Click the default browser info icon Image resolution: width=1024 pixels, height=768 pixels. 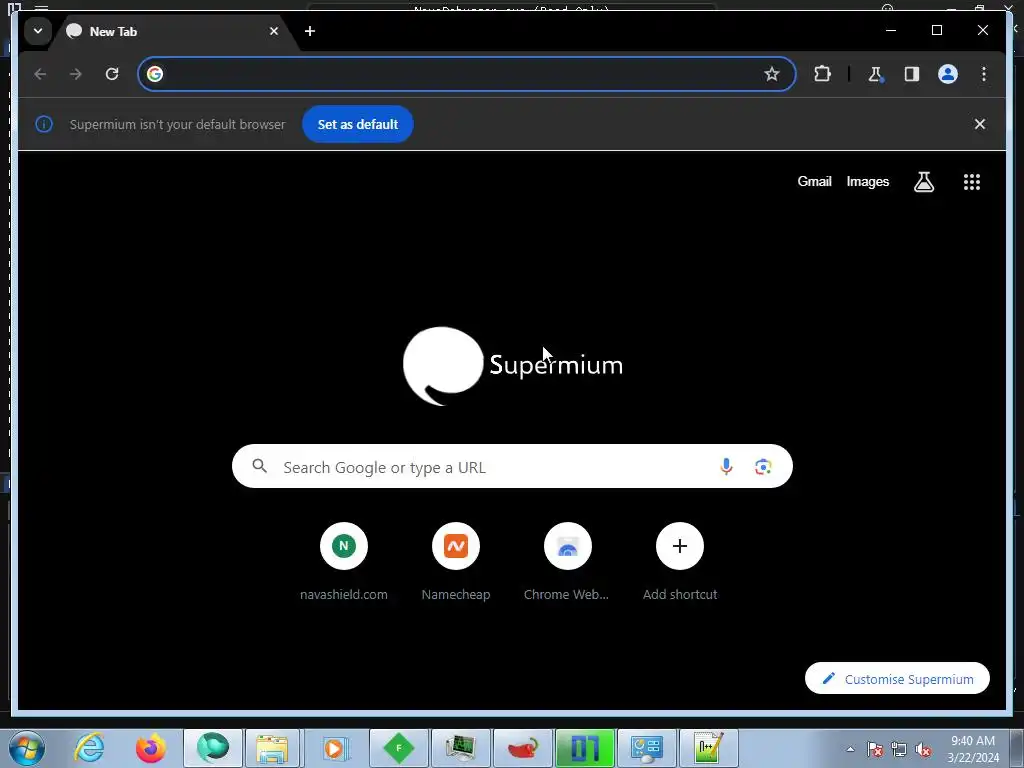[x=44, y=124]
